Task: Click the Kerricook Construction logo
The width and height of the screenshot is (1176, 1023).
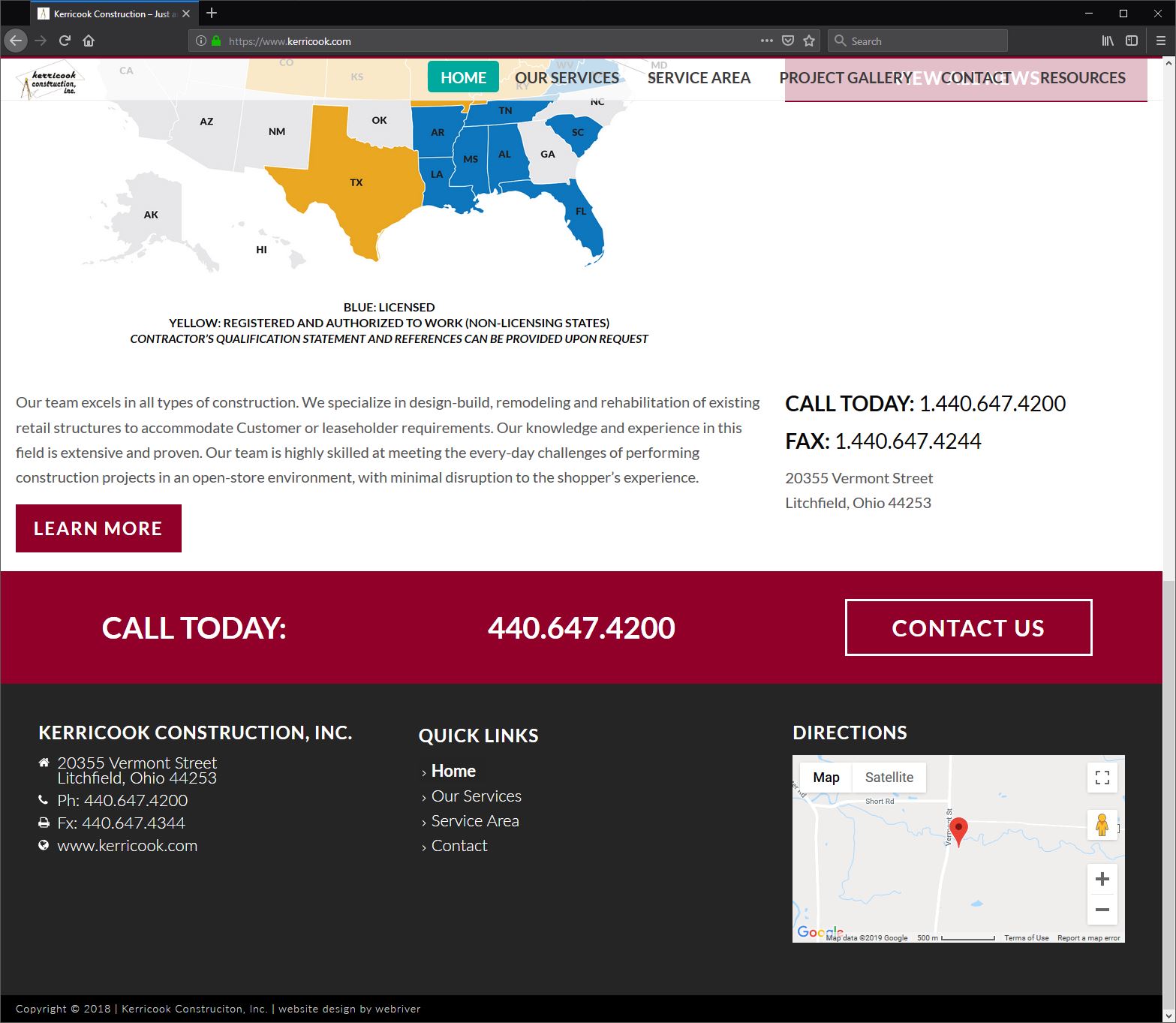Action: tap(50, 80)
